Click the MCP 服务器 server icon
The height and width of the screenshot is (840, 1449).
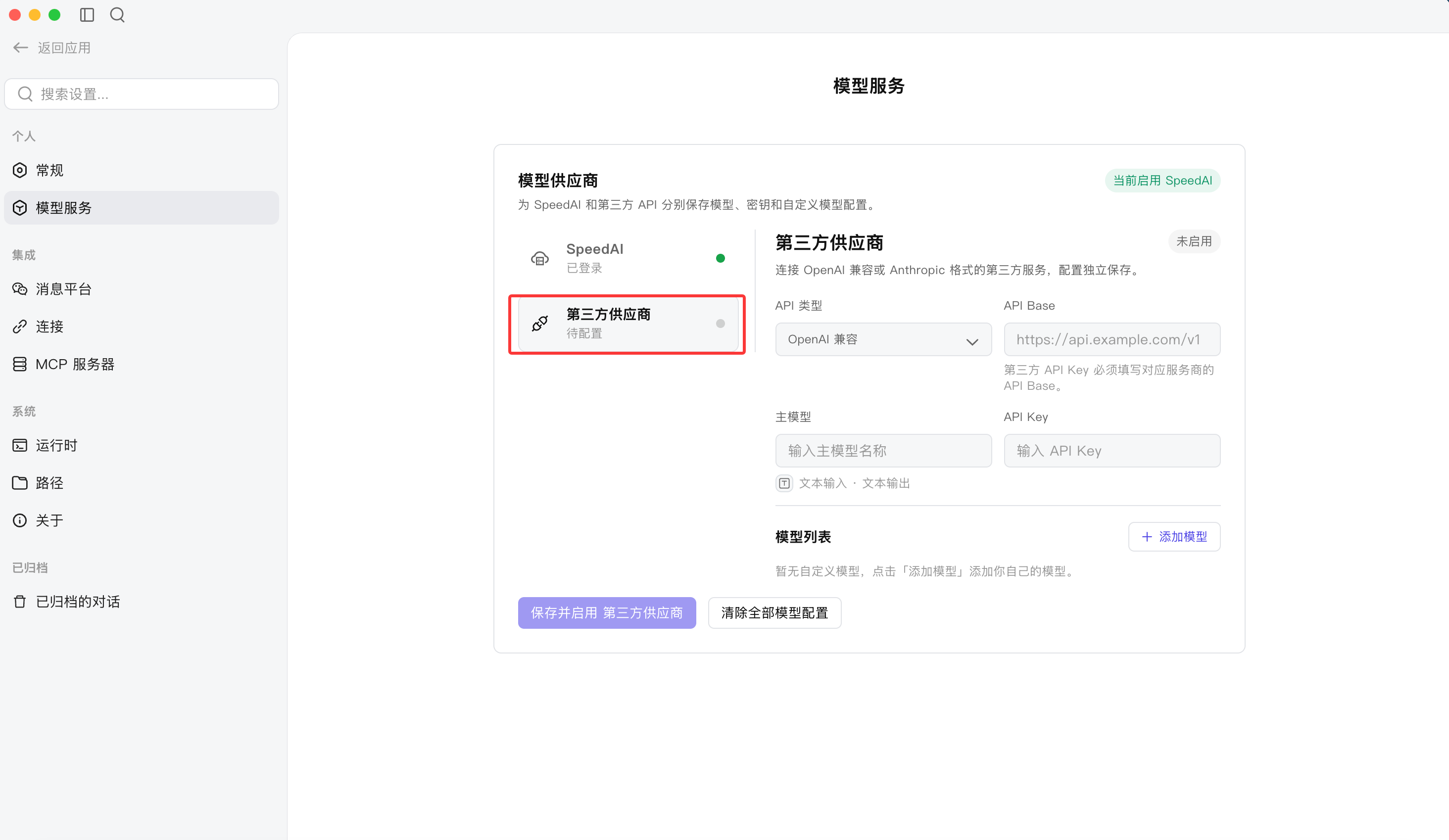[20, 364]
